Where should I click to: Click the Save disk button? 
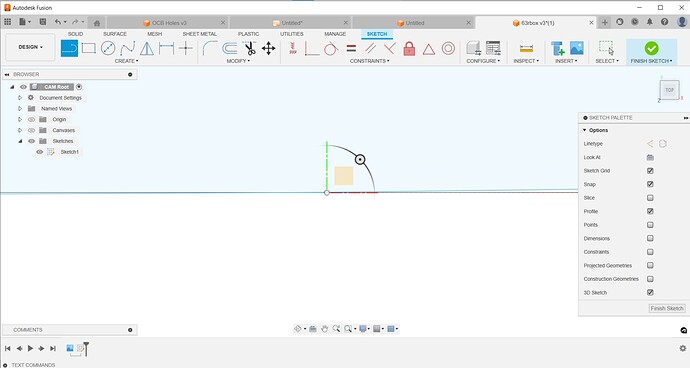(43, 22)
